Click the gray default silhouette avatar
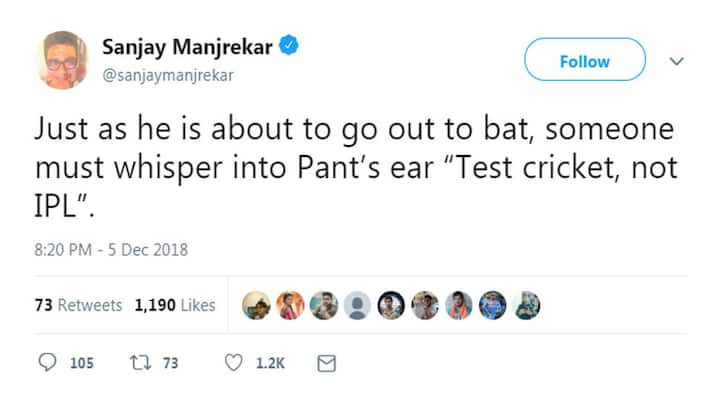 coord(357,305)
